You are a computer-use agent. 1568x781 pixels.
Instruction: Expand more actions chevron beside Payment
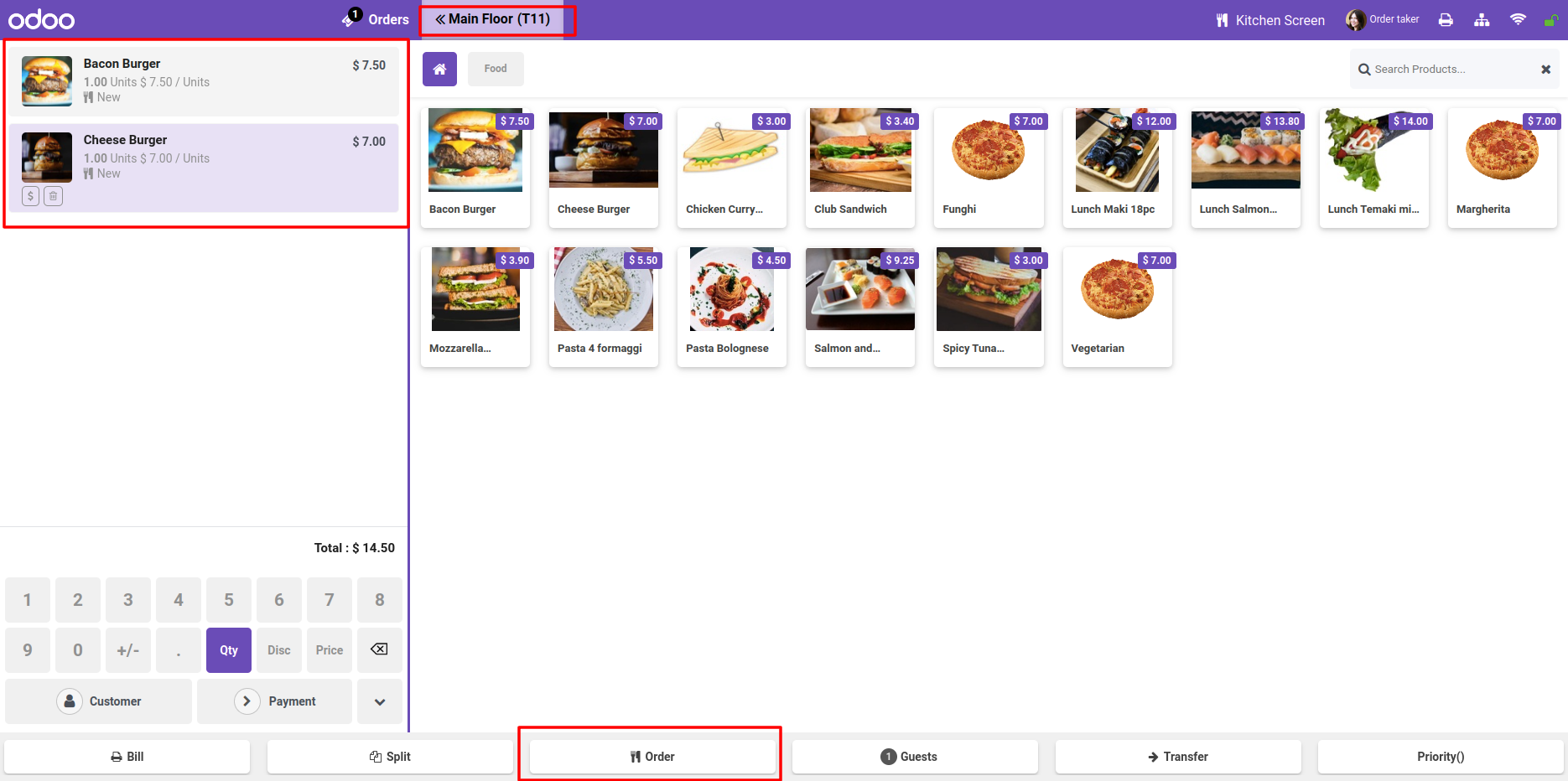pos(380,701)
